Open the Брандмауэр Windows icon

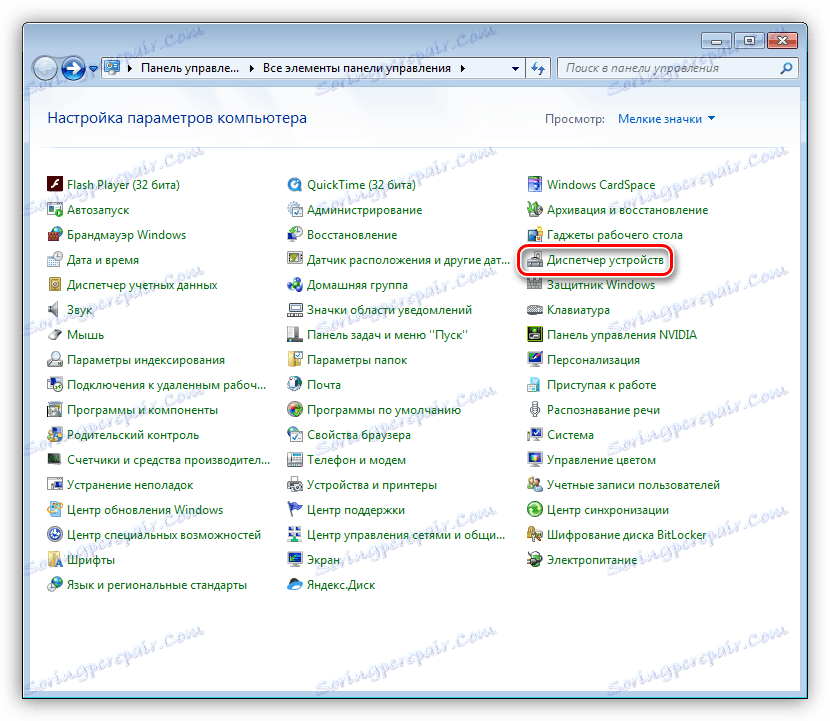(x=55, y=235)
